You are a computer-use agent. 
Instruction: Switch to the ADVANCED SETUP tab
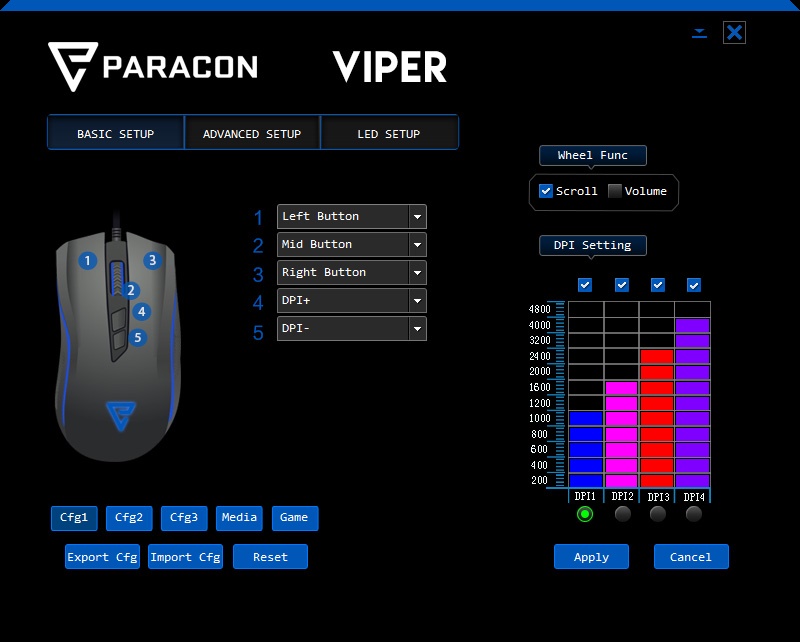tap(252, 134)
